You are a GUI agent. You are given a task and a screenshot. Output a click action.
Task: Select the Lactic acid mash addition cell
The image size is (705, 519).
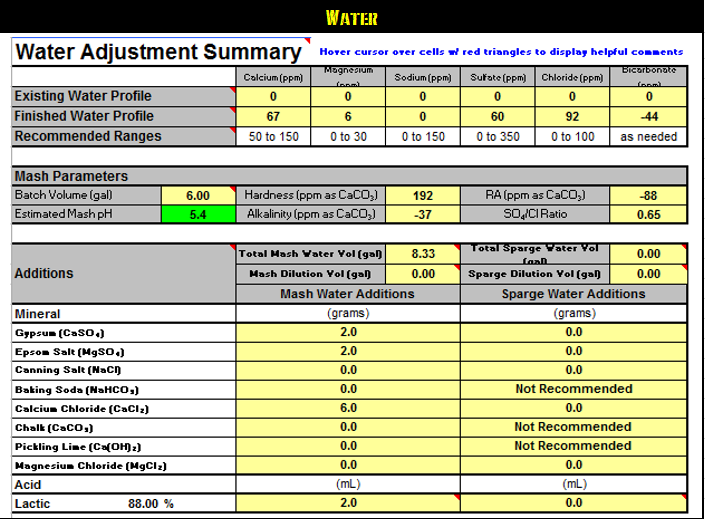pos(348,503)
